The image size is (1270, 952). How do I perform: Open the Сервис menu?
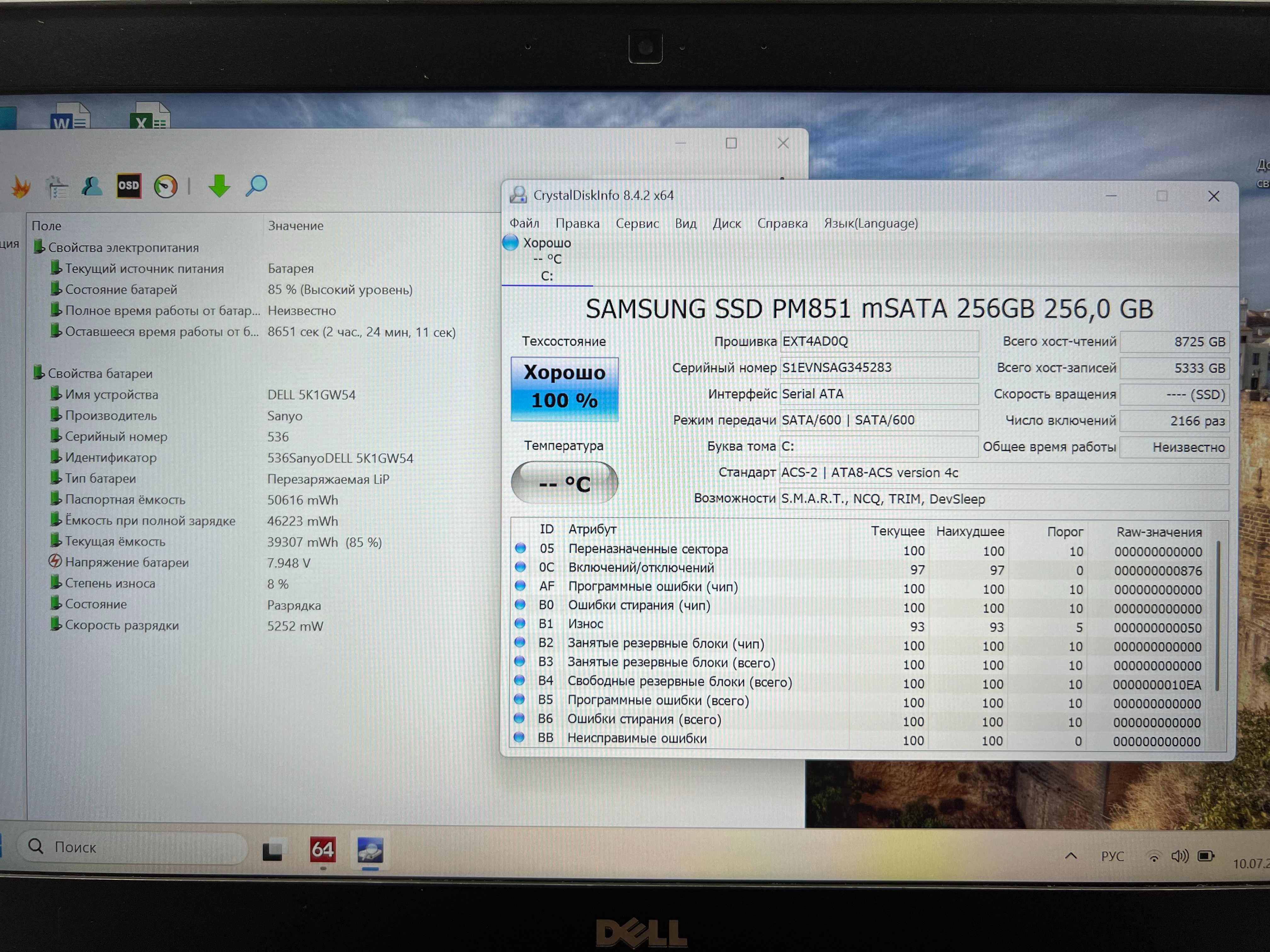point(637,223)
